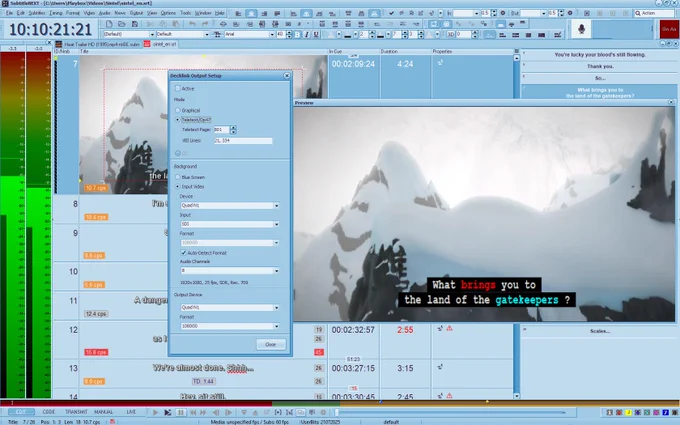The image size is (680, 425).
Task: Select the Graphical mode radio button
Action: pyautogui.click(x=177, y=110)
